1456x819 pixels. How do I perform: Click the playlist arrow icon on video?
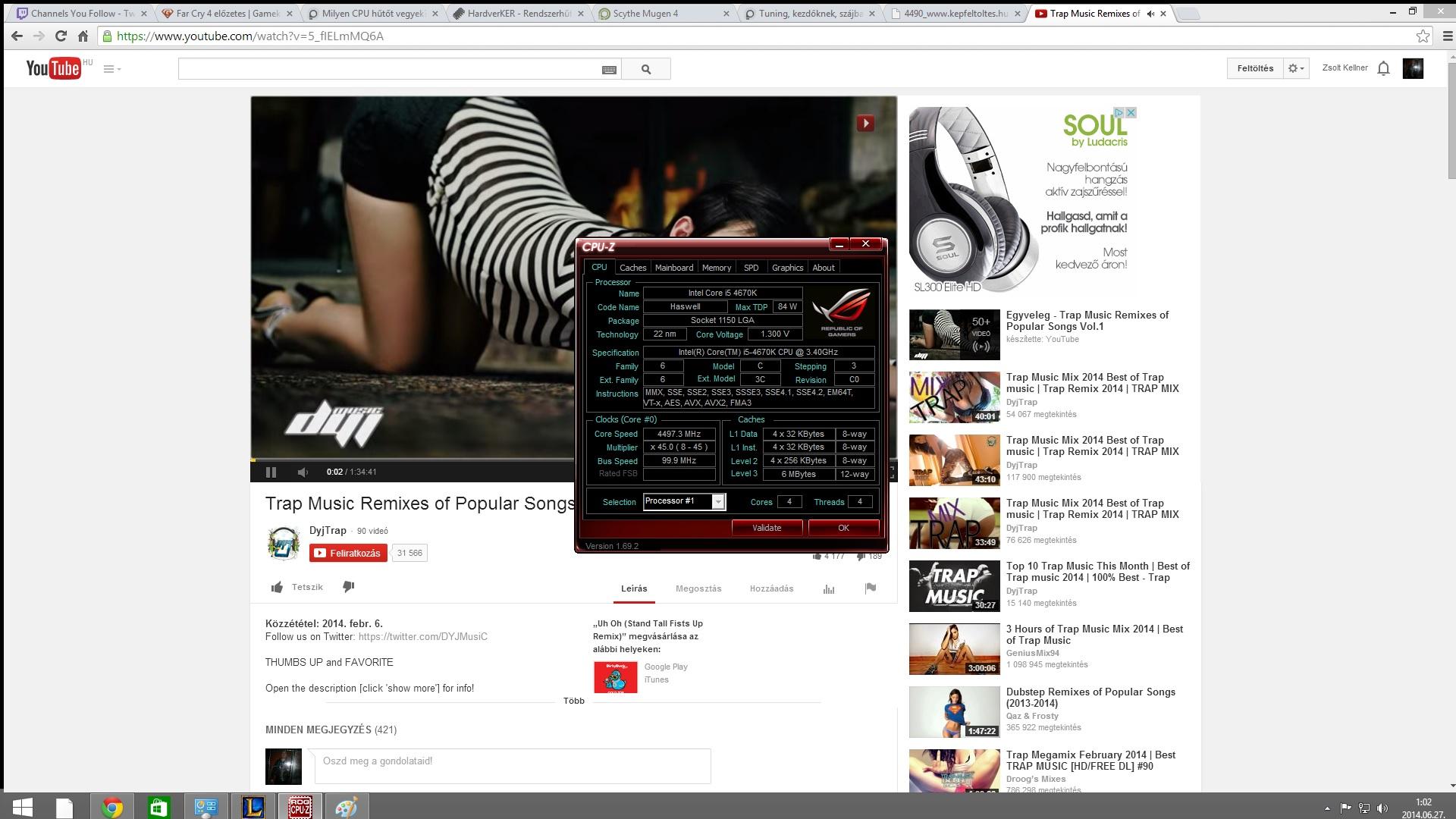click(865, 123)
